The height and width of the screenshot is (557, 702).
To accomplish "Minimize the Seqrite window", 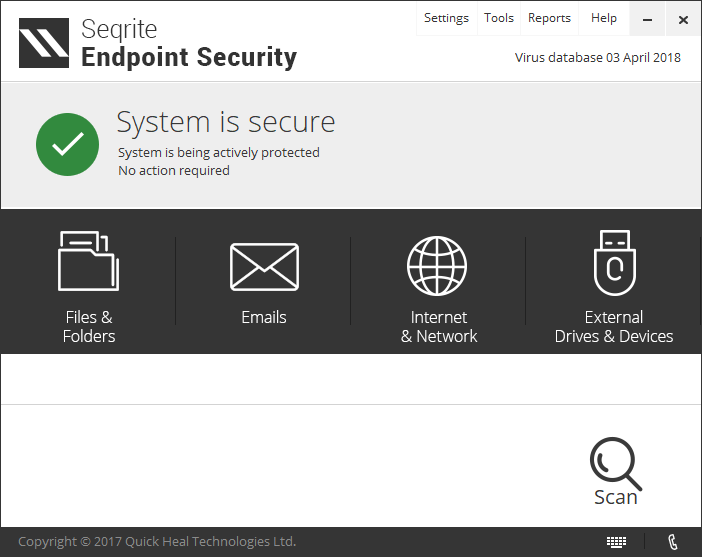I will tap(648, 19).
